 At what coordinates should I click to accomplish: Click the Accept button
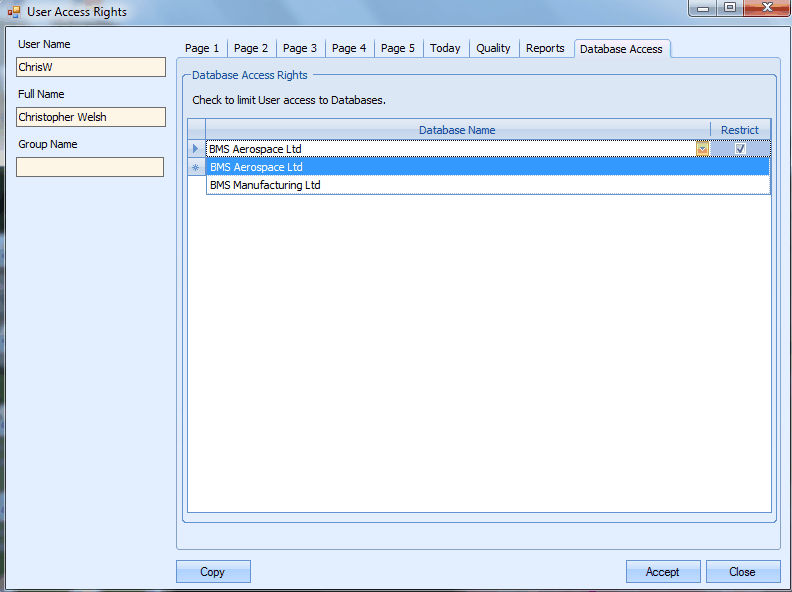coord(662,572)
